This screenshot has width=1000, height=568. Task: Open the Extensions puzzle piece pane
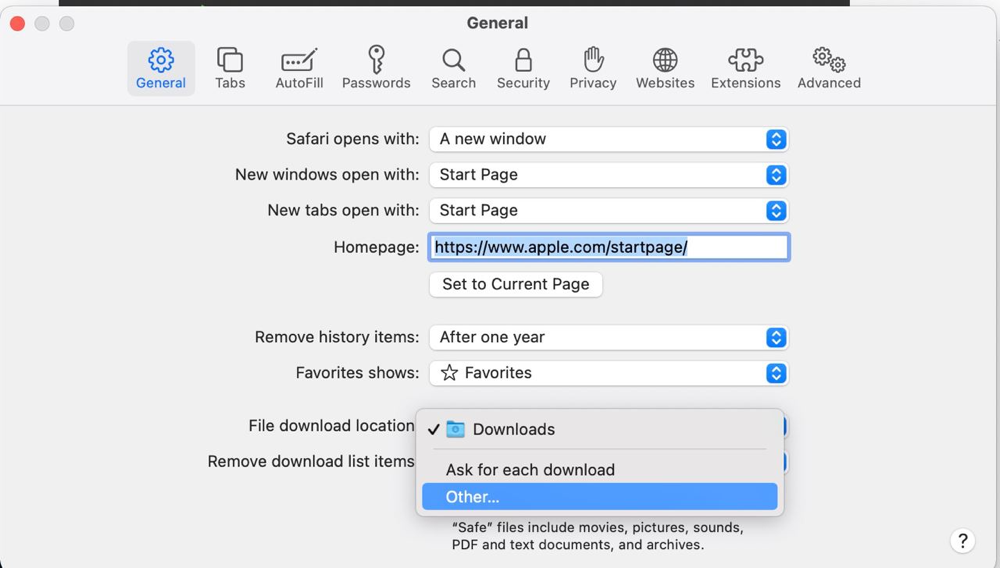(745, 68)
